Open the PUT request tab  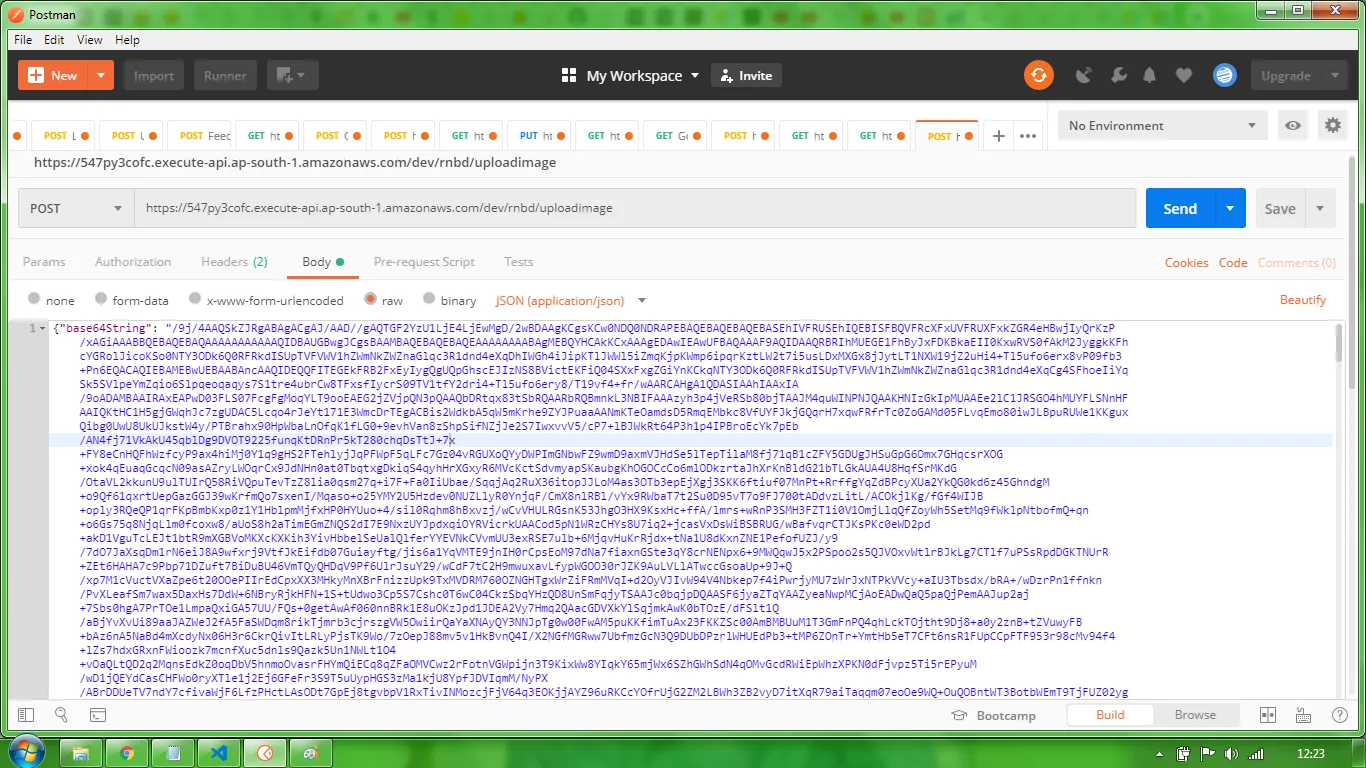pos(539,136)
